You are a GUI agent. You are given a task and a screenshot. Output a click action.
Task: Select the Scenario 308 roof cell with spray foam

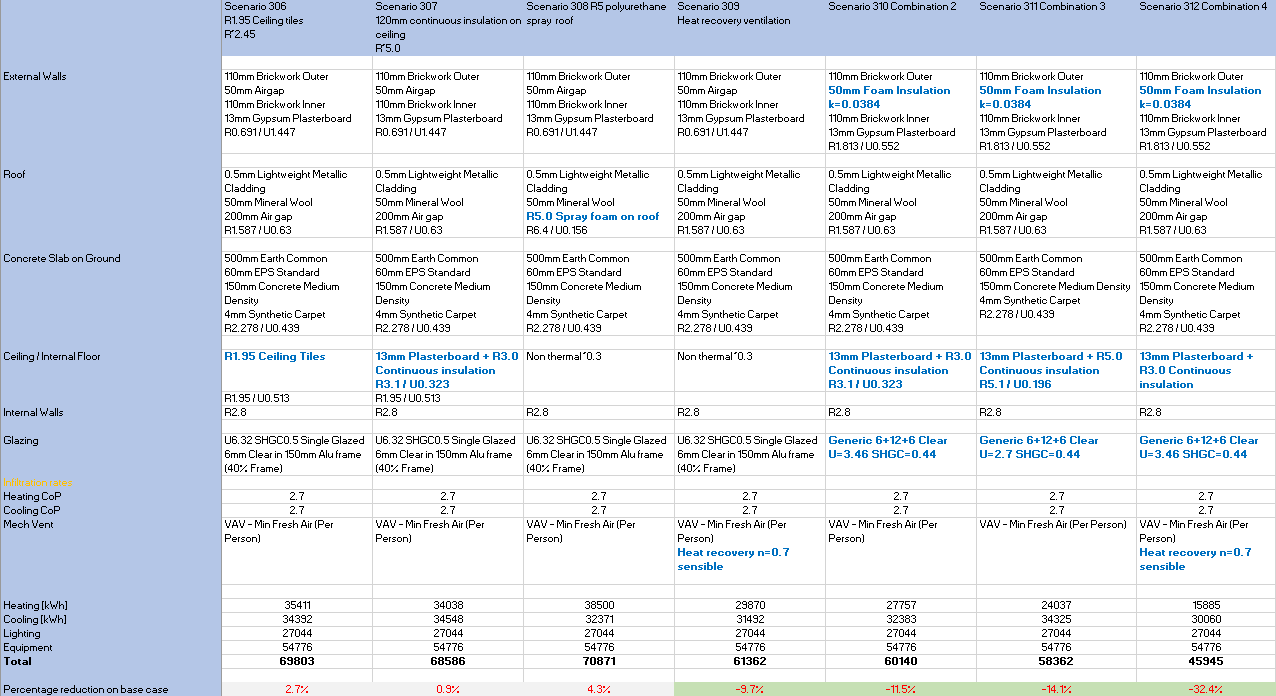pyautogui.click(x=598, y=202)
